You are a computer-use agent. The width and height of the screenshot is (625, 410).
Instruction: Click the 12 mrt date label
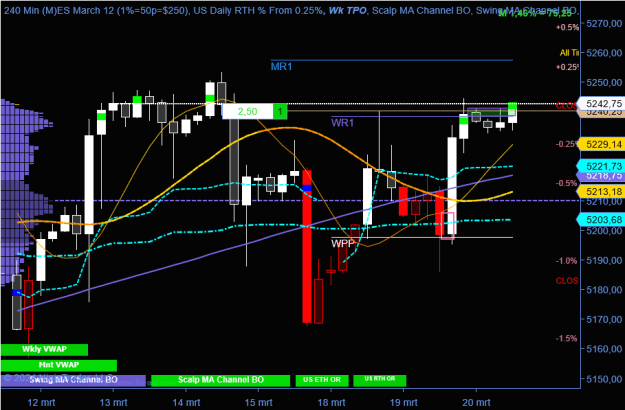pyautogui.click(x=41, y=402)
